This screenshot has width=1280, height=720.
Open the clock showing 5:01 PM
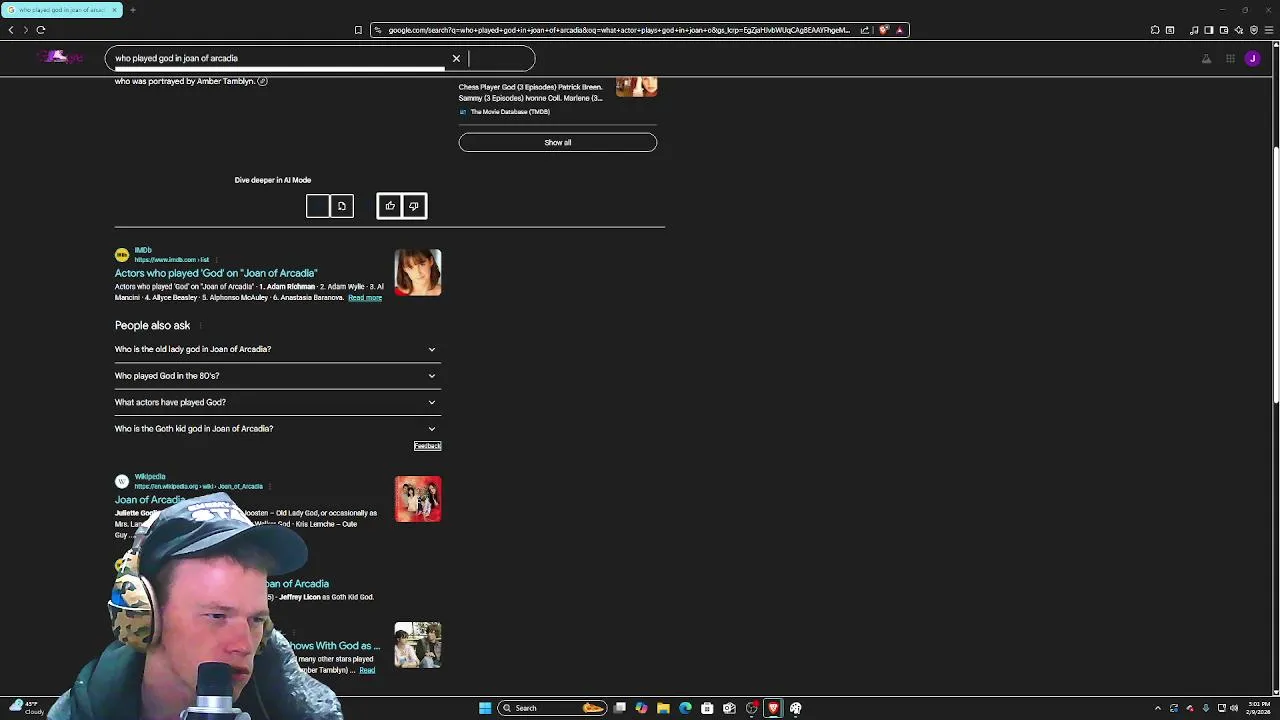pos(1258,708)
